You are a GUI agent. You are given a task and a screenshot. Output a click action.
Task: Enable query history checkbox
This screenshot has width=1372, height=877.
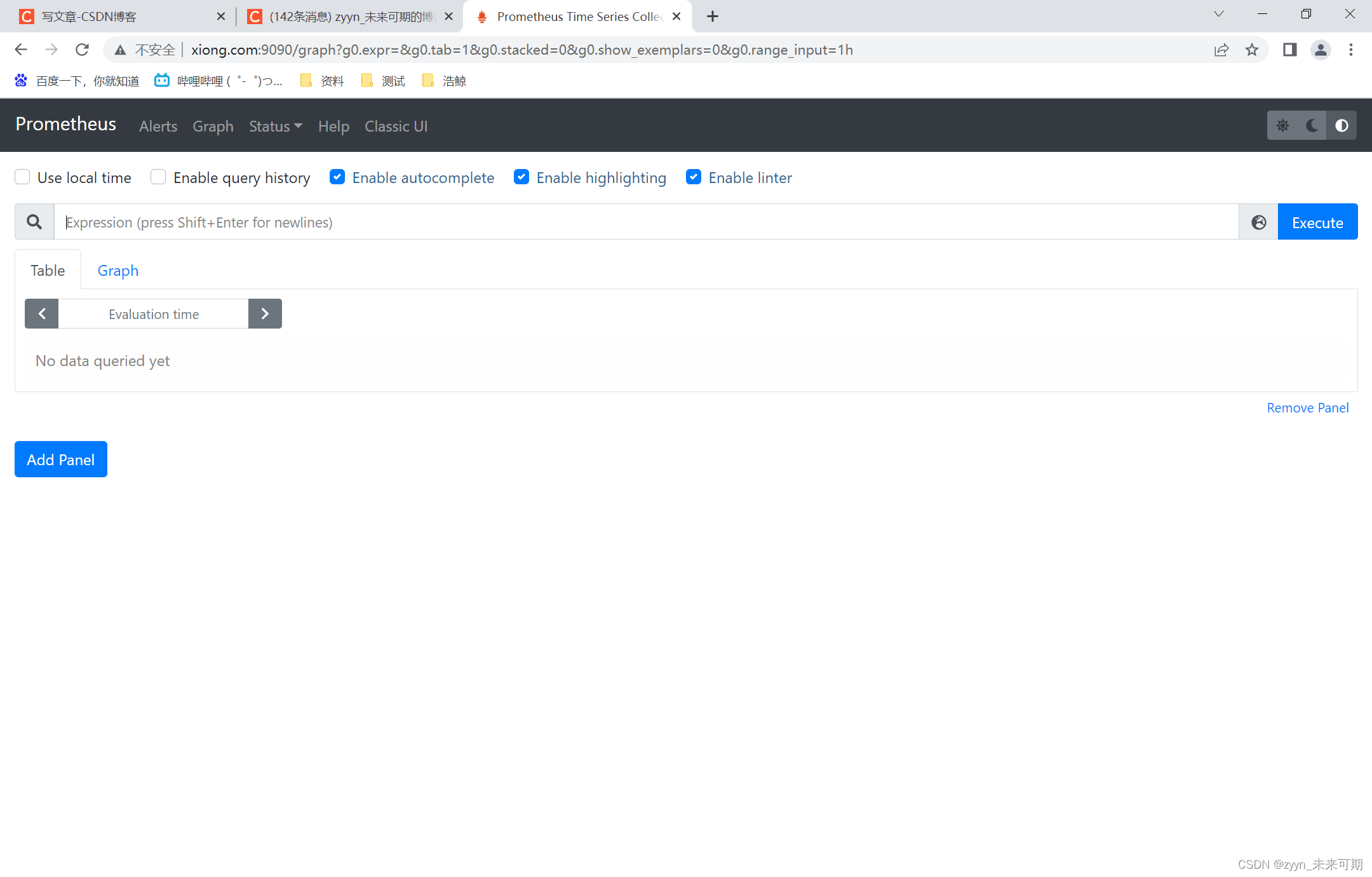tap(158, 177)
